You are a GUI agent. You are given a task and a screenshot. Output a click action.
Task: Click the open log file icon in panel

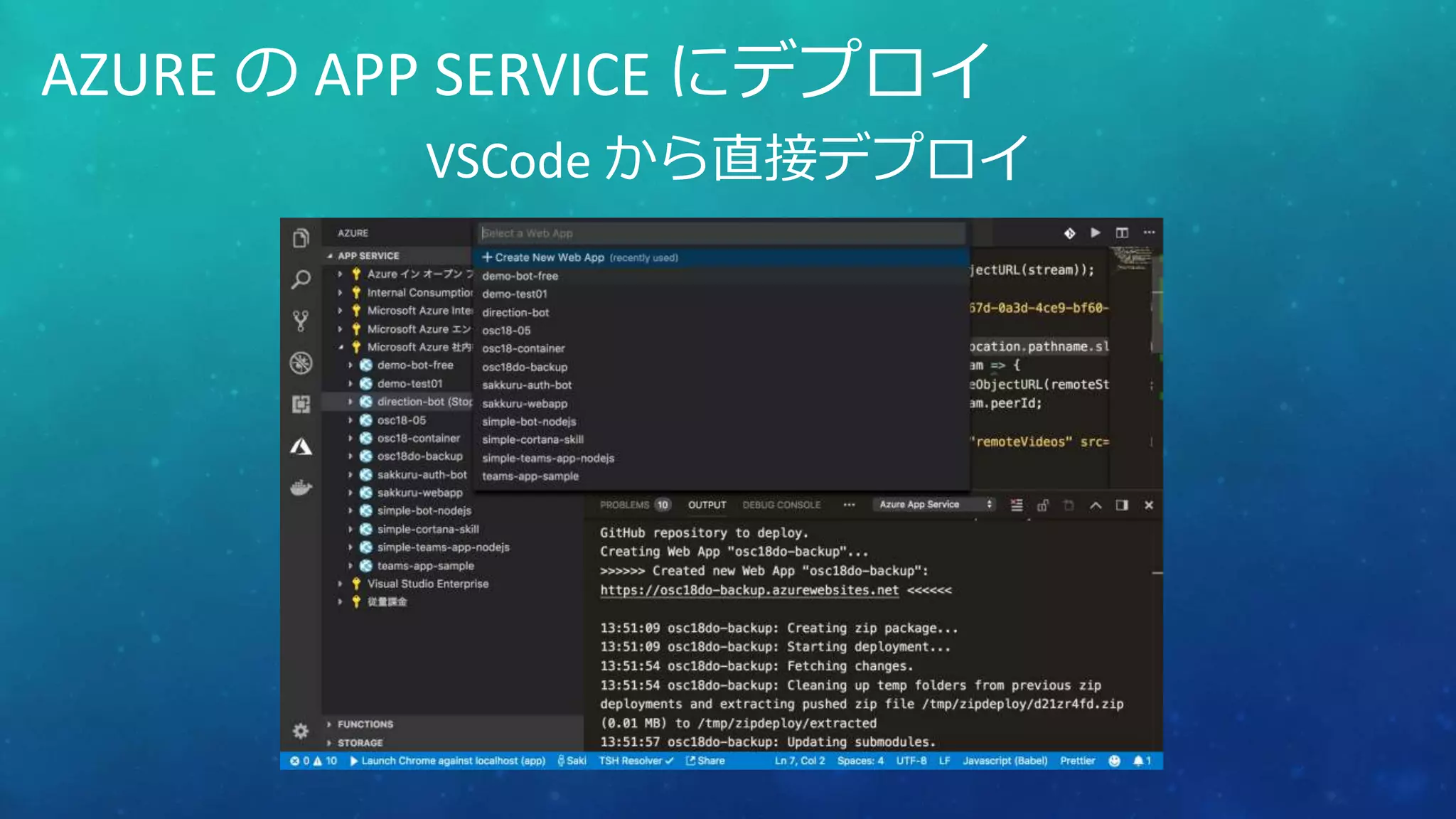(x=1069, y=505)
